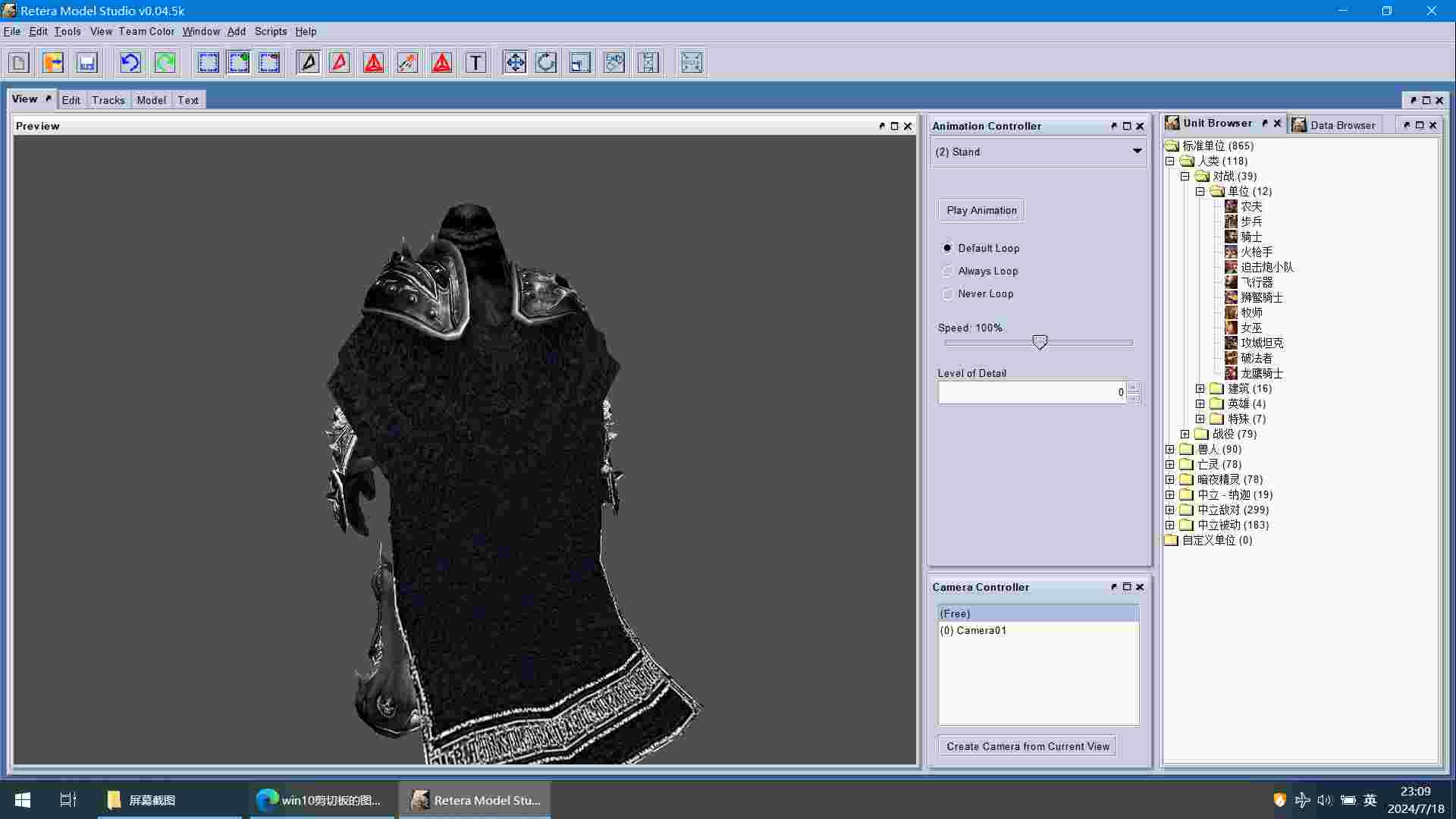Click the green Redo arrow icon

point(165,62)
